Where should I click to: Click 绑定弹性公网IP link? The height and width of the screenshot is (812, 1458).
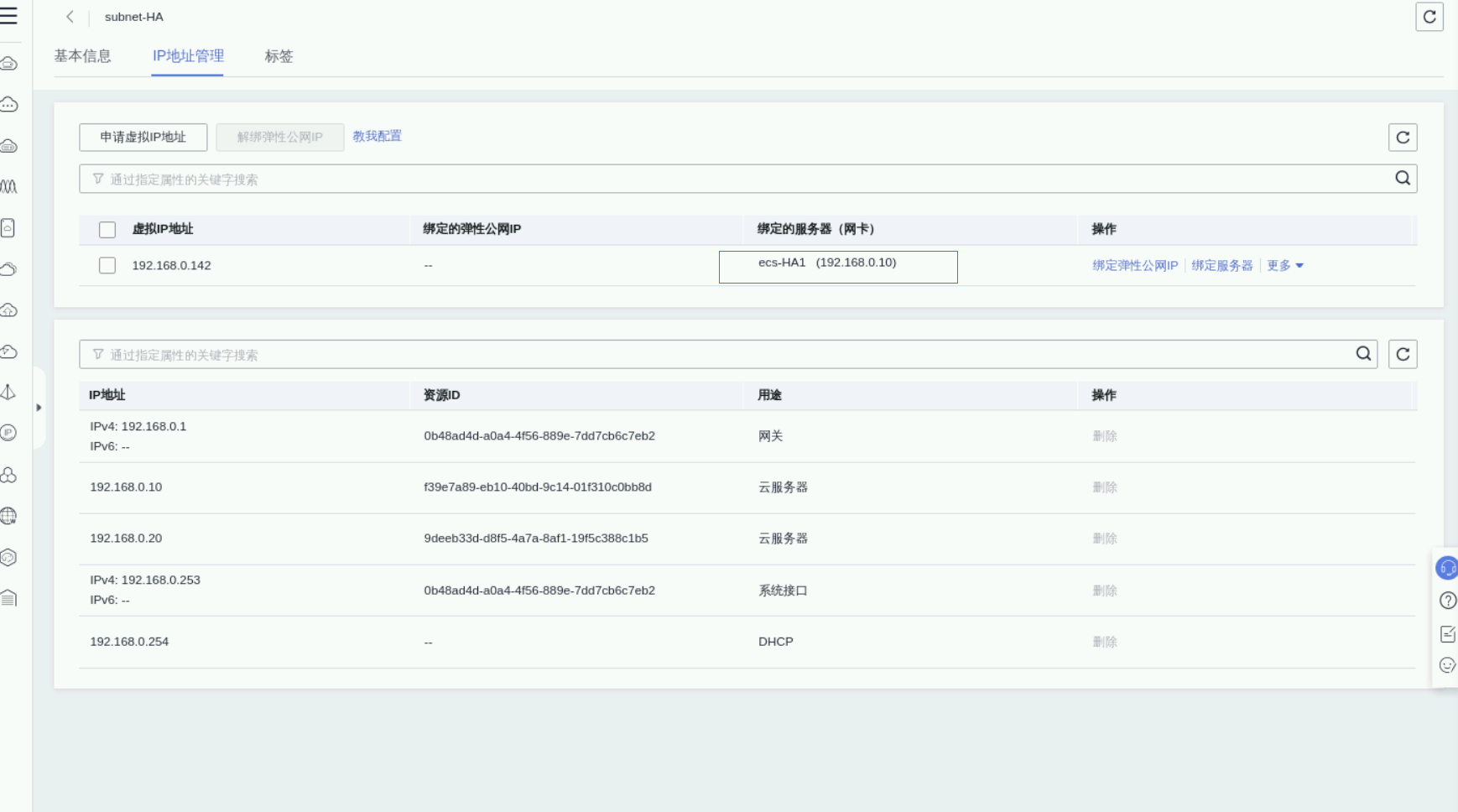point(1134,266)
